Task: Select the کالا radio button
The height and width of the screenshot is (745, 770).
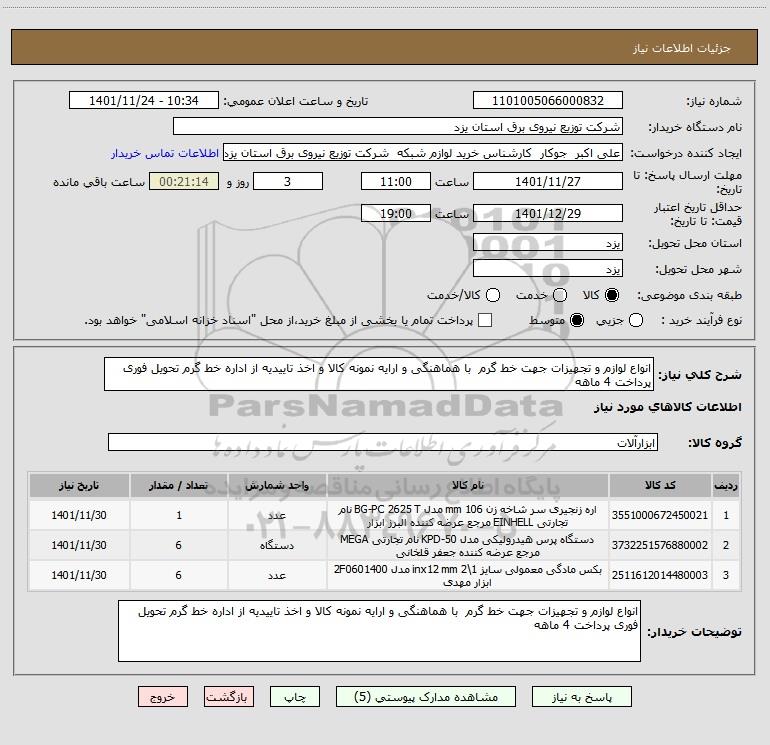Action: click(612, 295)
